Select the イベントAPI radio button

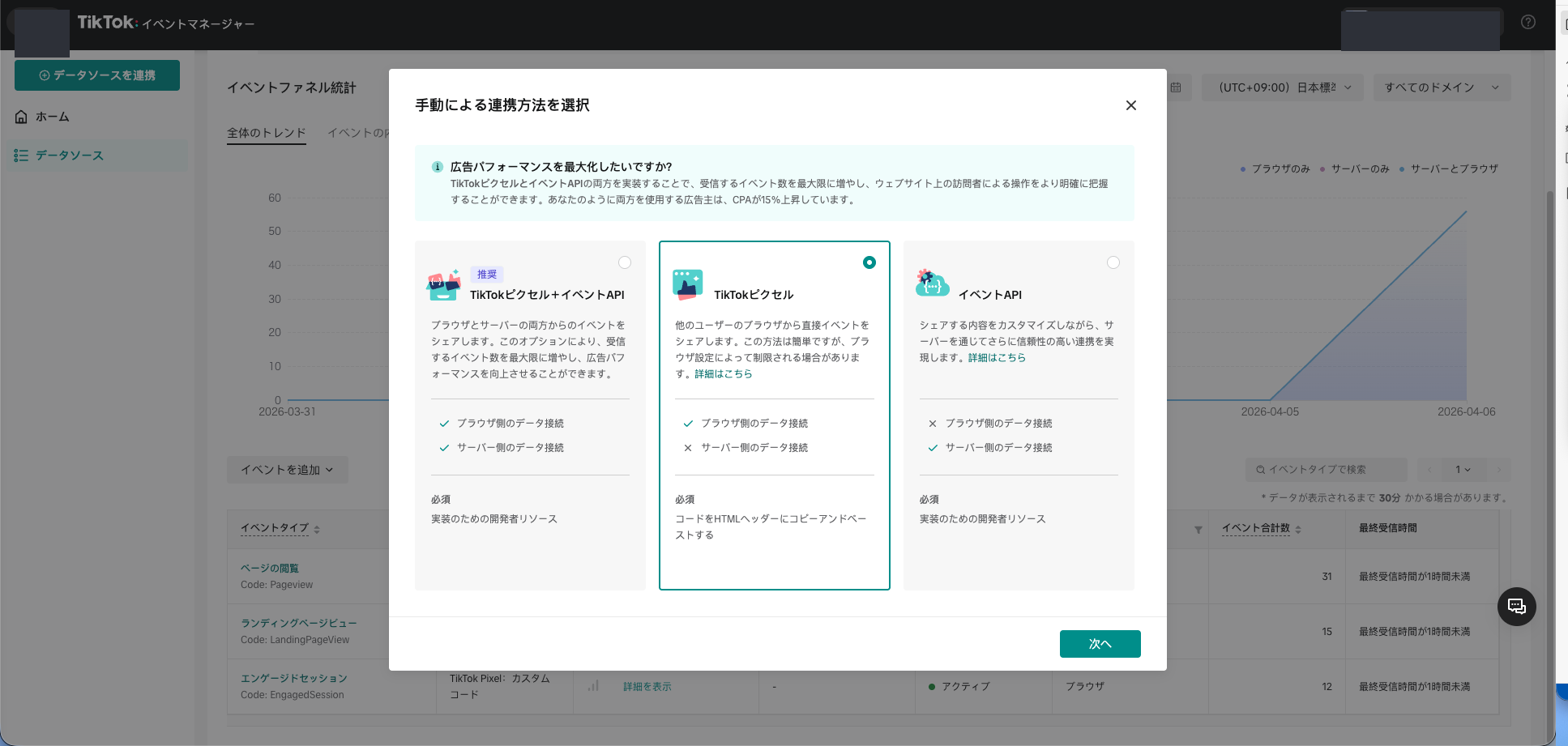(1113, 262)
